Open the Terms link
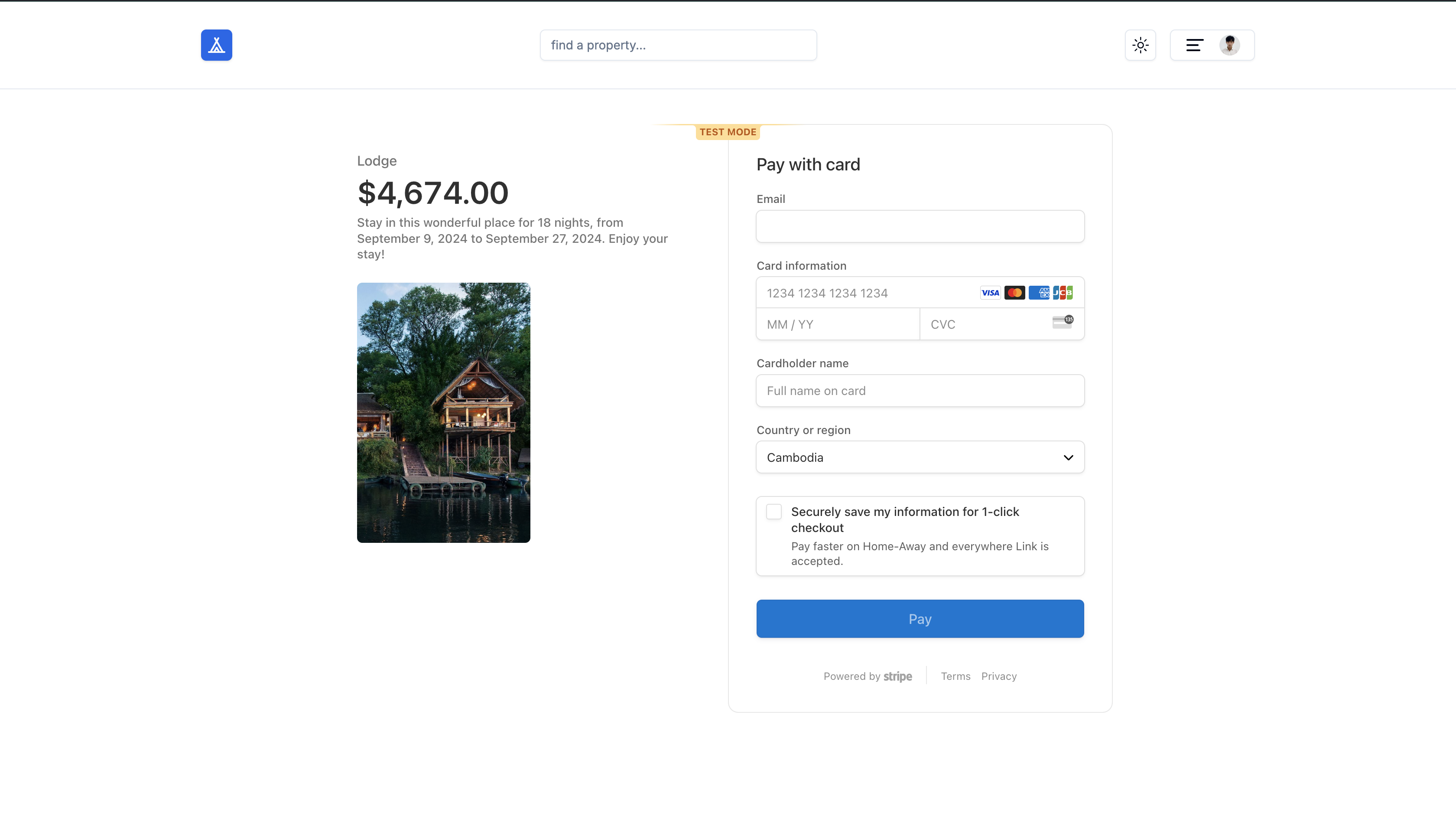 (955, 676)
